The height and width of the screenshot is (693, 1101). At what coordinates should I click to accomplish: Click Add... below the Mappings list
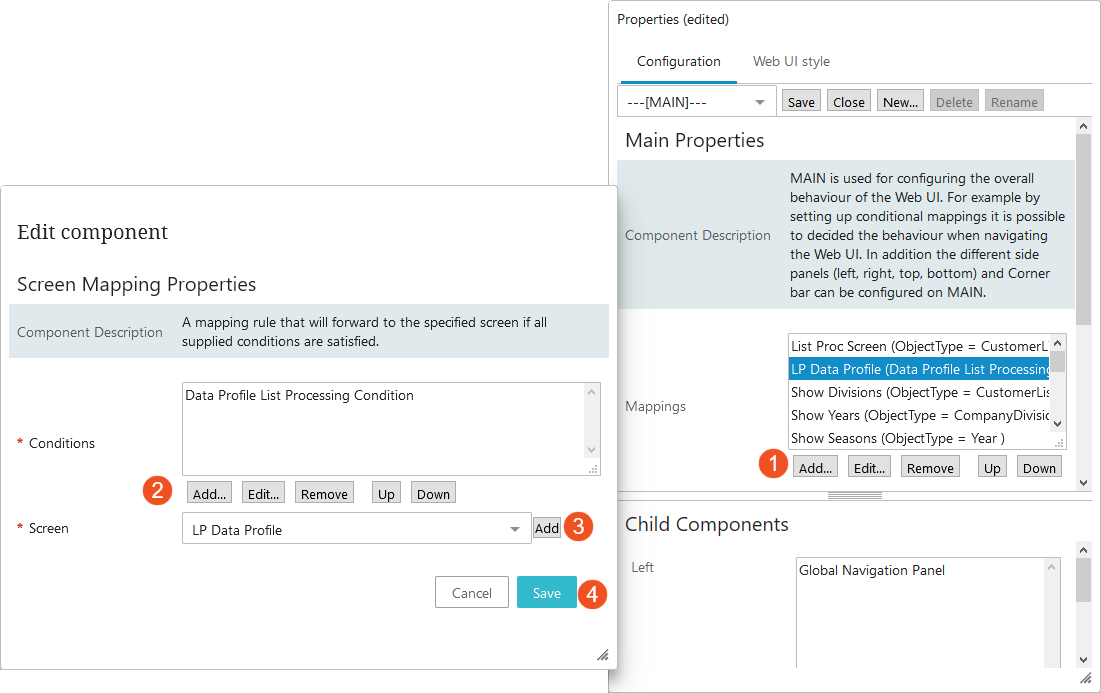point(816,467)
